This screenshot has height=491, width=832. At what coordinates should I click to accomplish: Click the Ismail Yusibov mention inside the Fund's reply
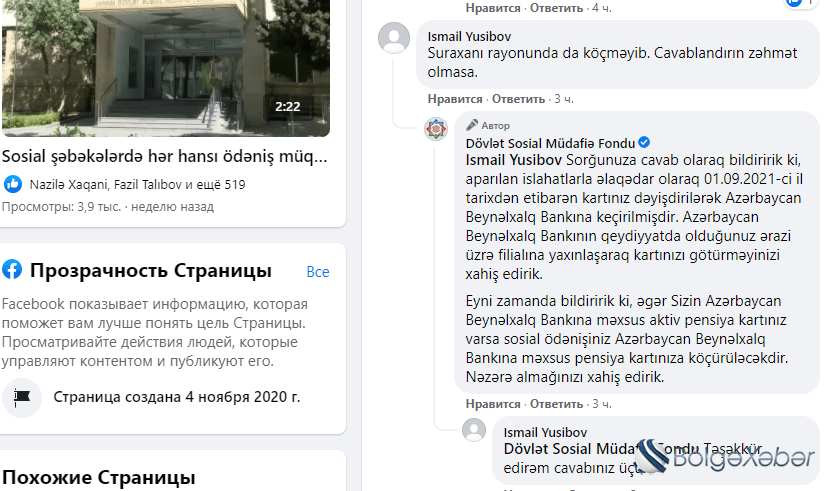[x=514, y=160]
